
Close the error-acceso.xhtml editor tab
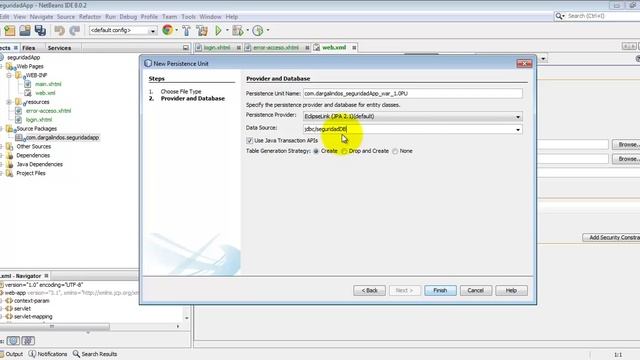point(307,48)
